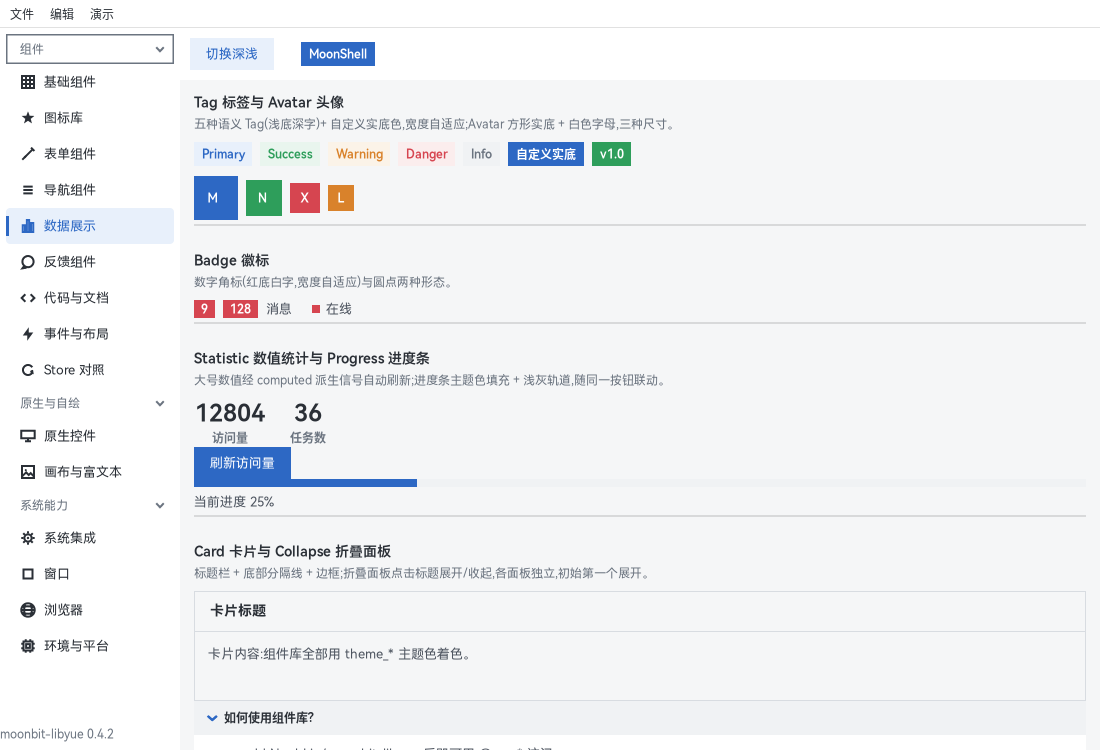This screenshot has height=750, width=1100.
Task: Click the 自定义实底 tag
Action: [x=546, y=154]
